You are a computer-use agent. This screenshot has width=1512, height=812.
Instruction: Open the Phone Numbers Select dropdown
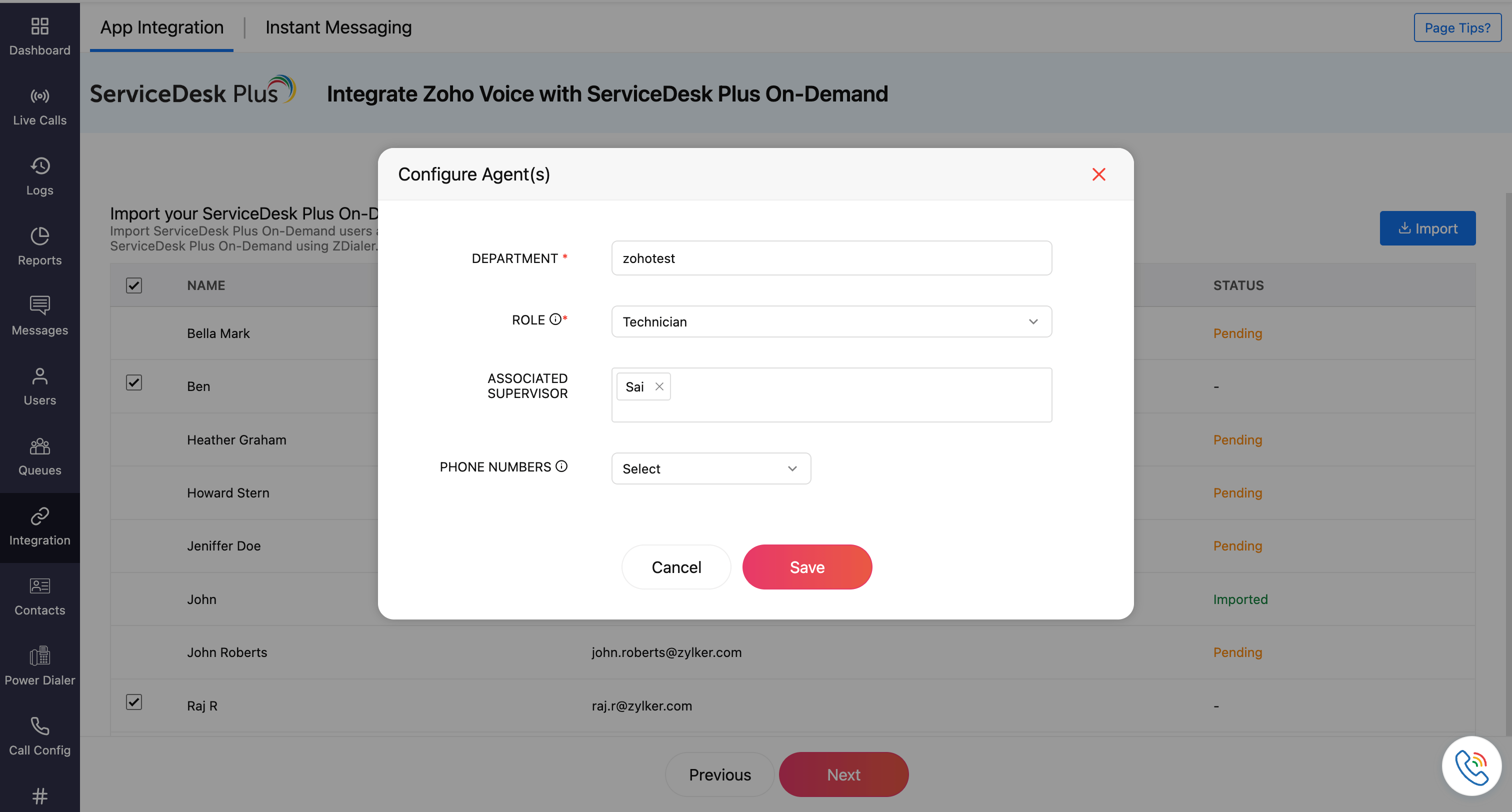tap(711, 468)
